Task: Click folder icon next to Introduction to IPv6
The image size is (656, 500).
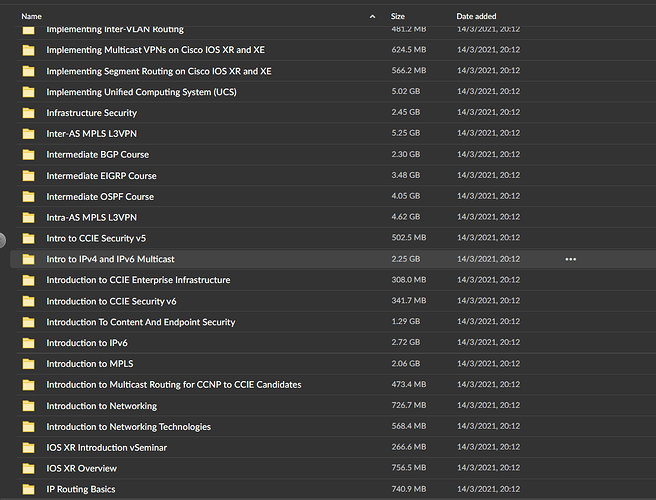Action: click(28, 343)
